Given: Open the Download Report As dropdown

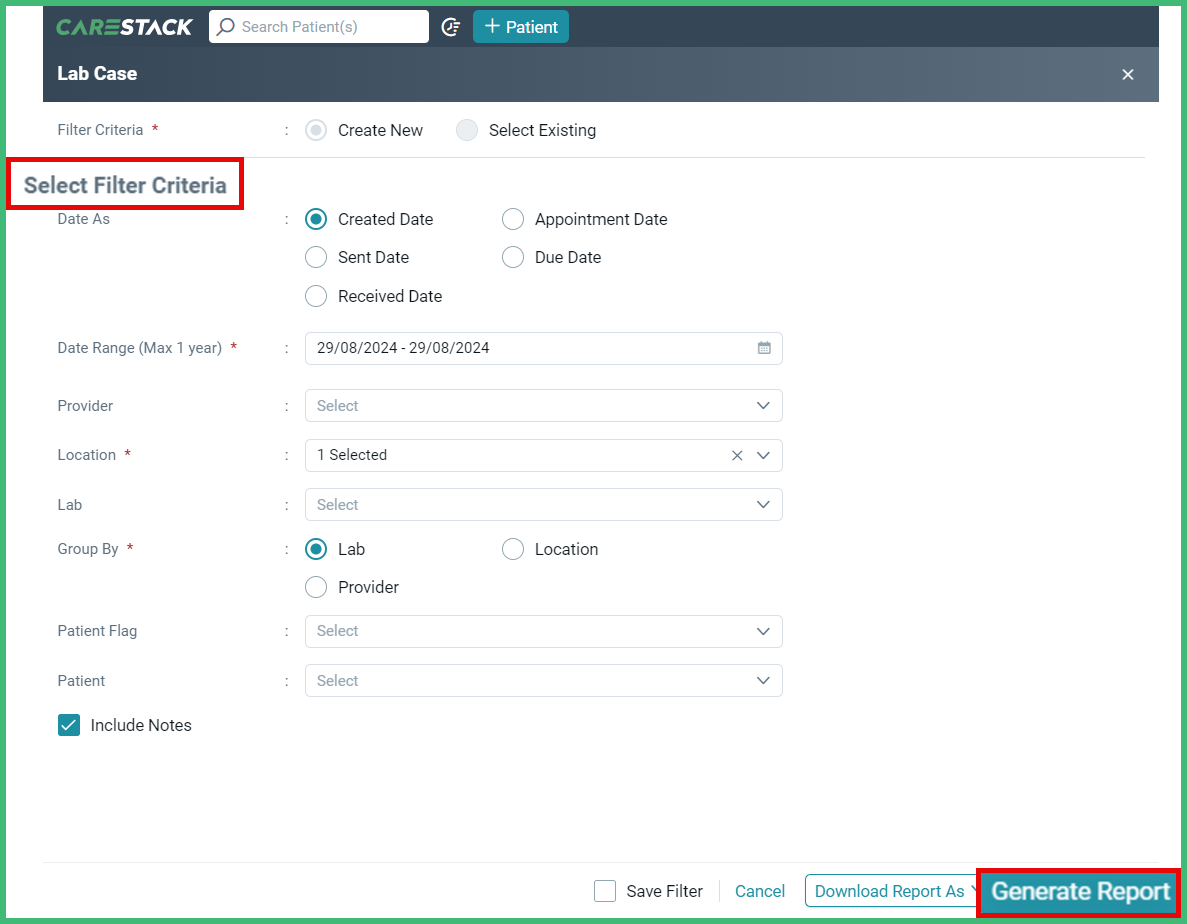Looking at the screenshot, I should (889, 891).
